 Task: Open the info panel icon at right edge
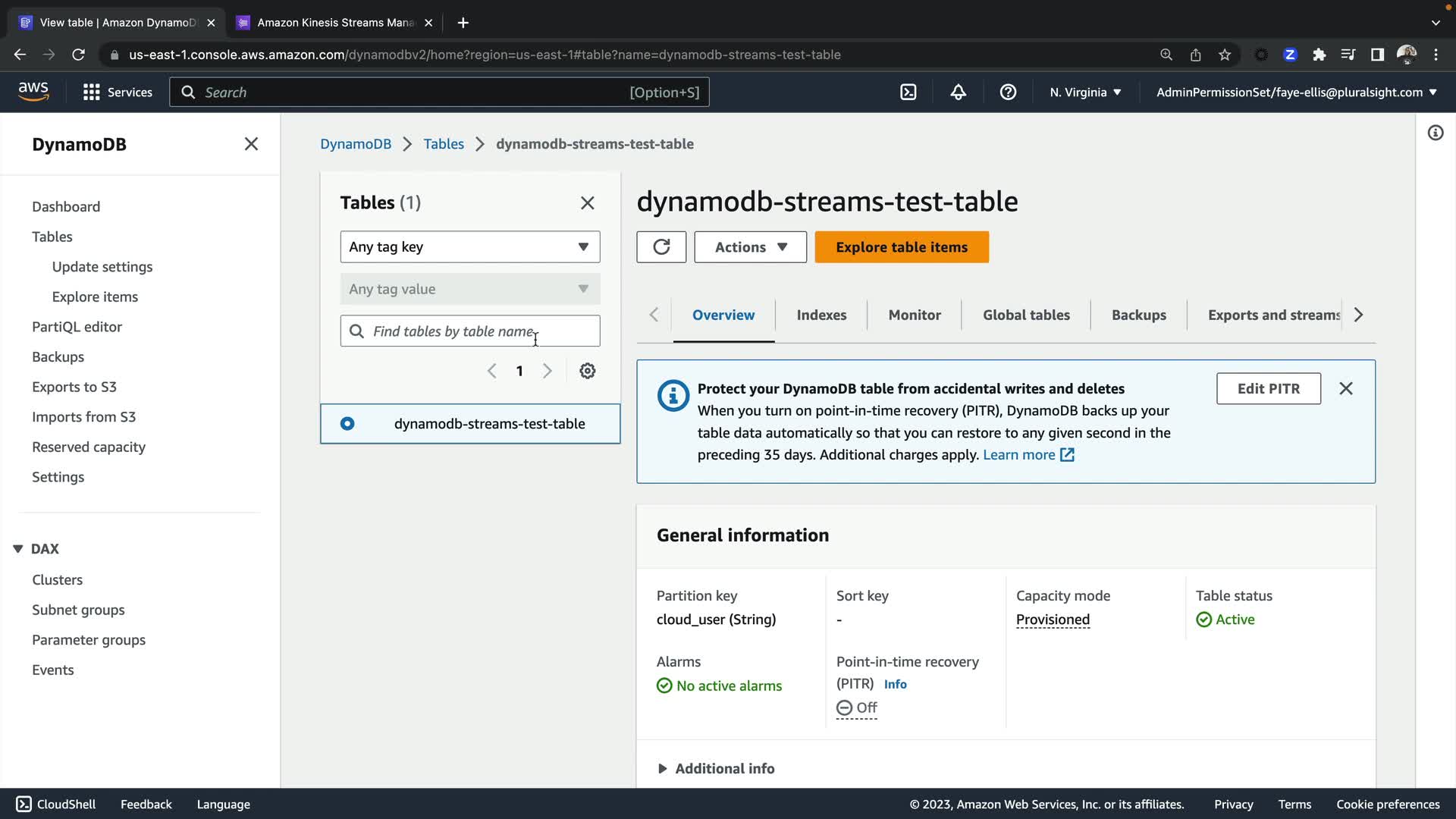tap(1435, 133)
